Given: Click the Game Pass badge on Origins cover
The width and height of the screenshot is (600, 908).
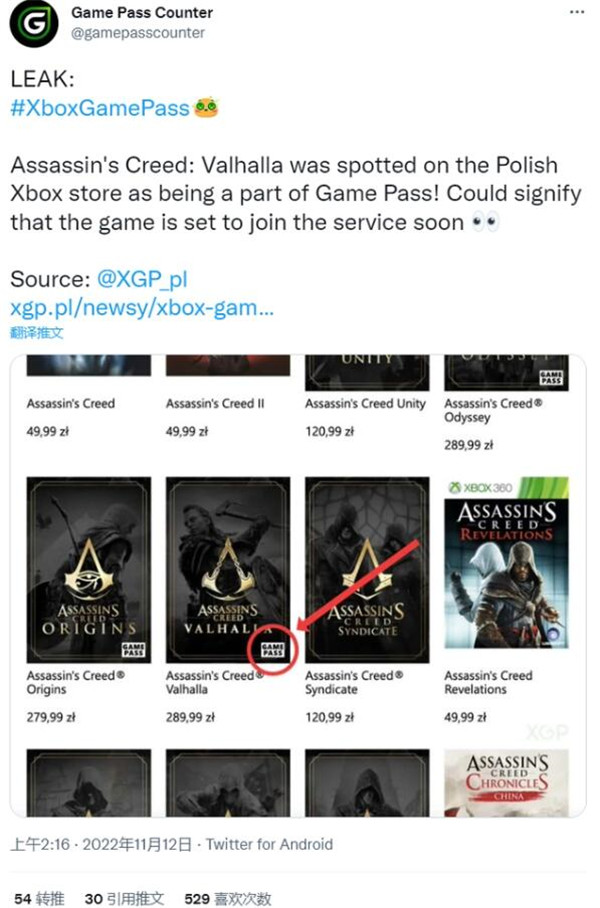Looking at the screenshot, I should [x=133, y=649].
